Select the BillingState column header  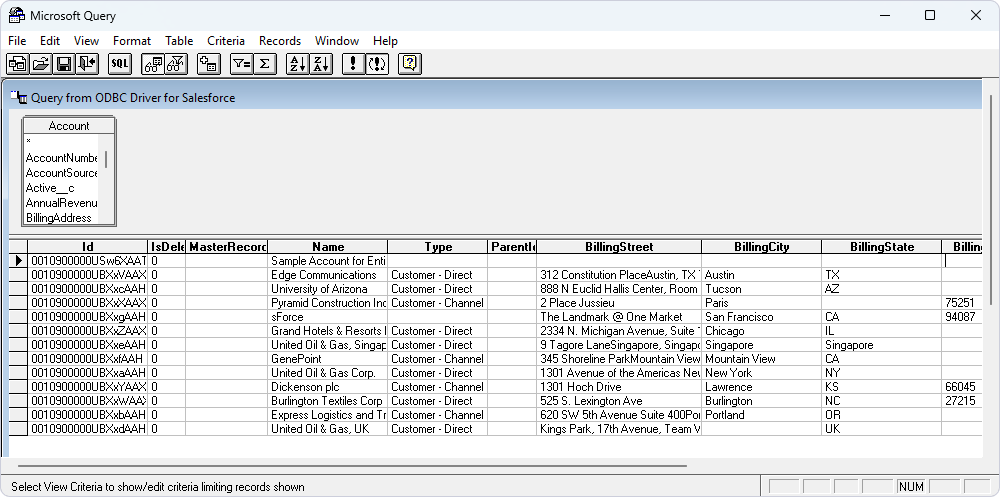click(881, 247)
